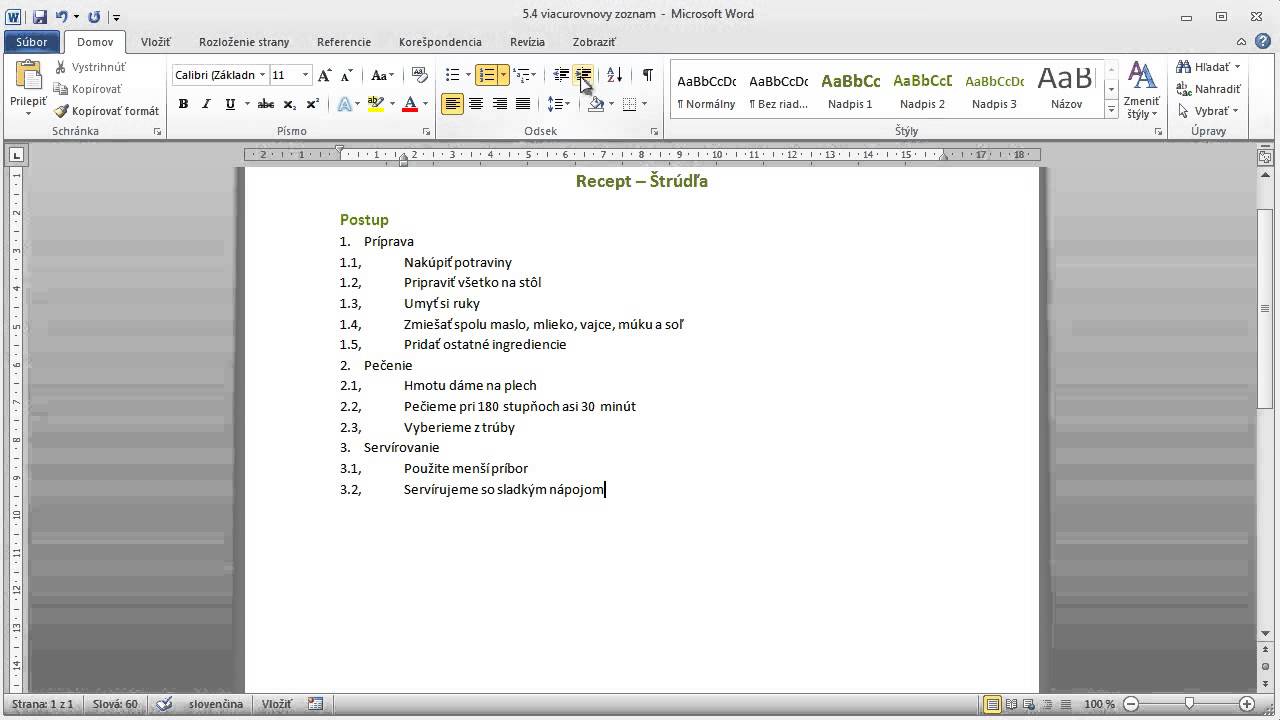Save the document from the quick access toolbar
Viewport: 1280px width, 720px height.
pyautogui.click(x=40, y=16)
